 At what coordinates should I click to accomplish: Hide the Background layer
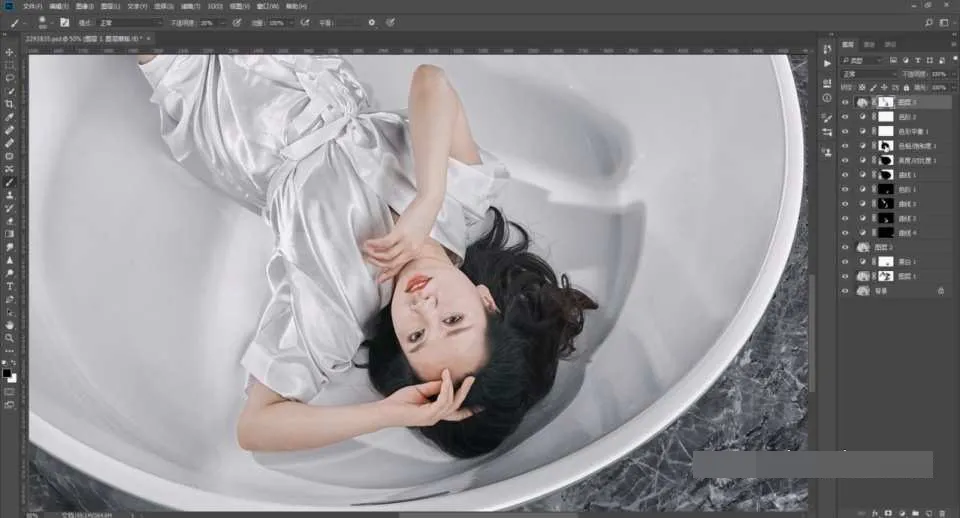pyautogui.click(x=846, y=291)
